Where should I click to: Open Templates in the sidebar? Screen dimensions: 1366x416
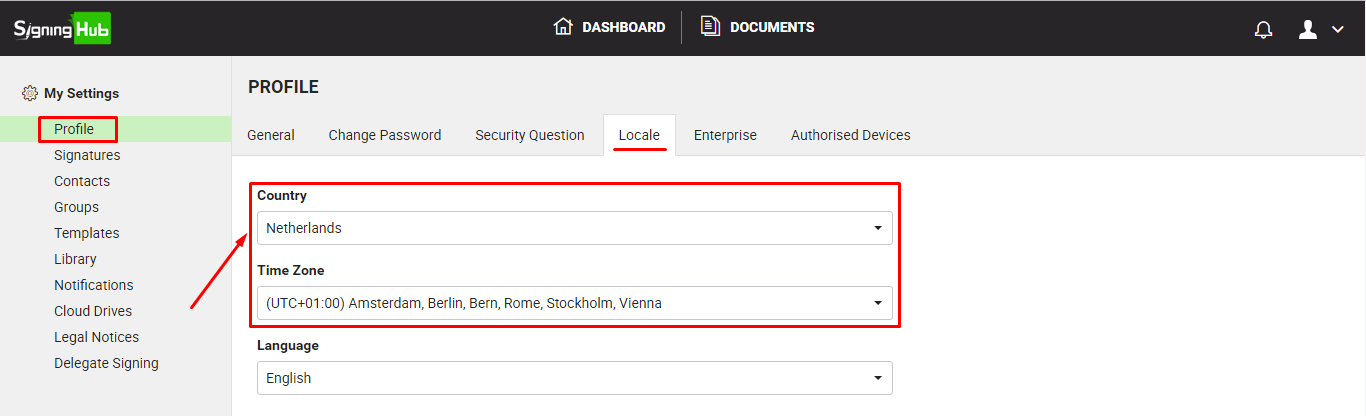click(x=87, y=233)
